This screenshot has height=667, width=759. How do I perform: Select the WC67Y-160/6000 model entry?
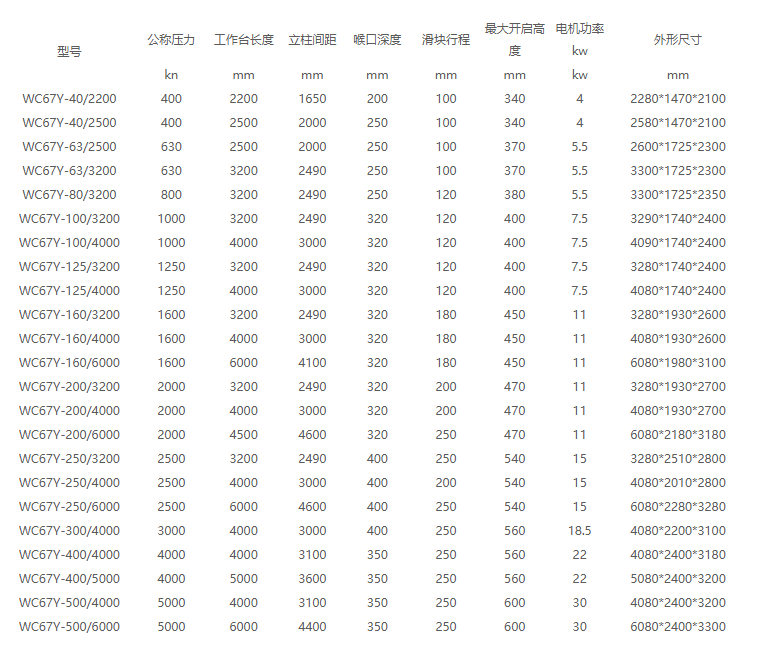pyautogui.click(x=69, y=363)
